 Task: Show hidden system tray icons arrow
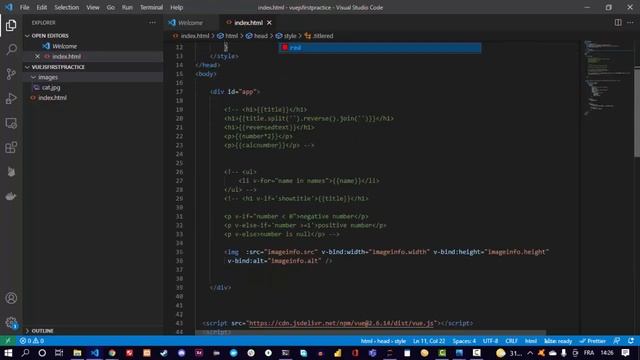[x=530, y=353]
